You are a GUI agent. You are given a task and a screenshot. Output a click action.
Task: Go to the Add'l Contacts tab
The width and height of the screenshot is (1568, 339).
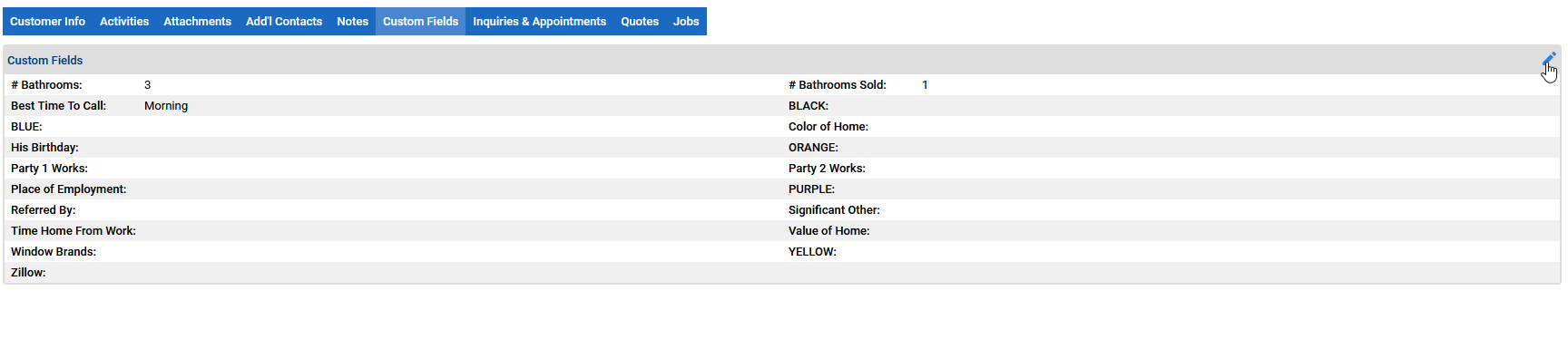(284, 22)
